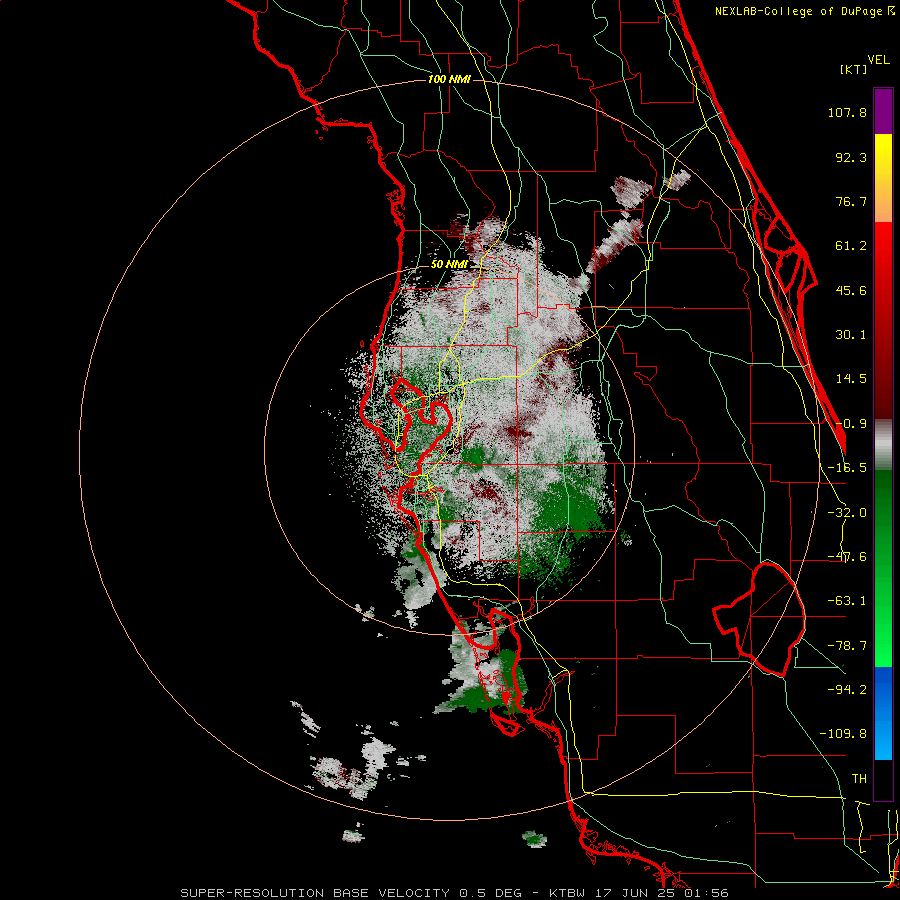Click the 14.5 value on velocity scale
This screenshot has height=900, width=900.
pos(851,379)
